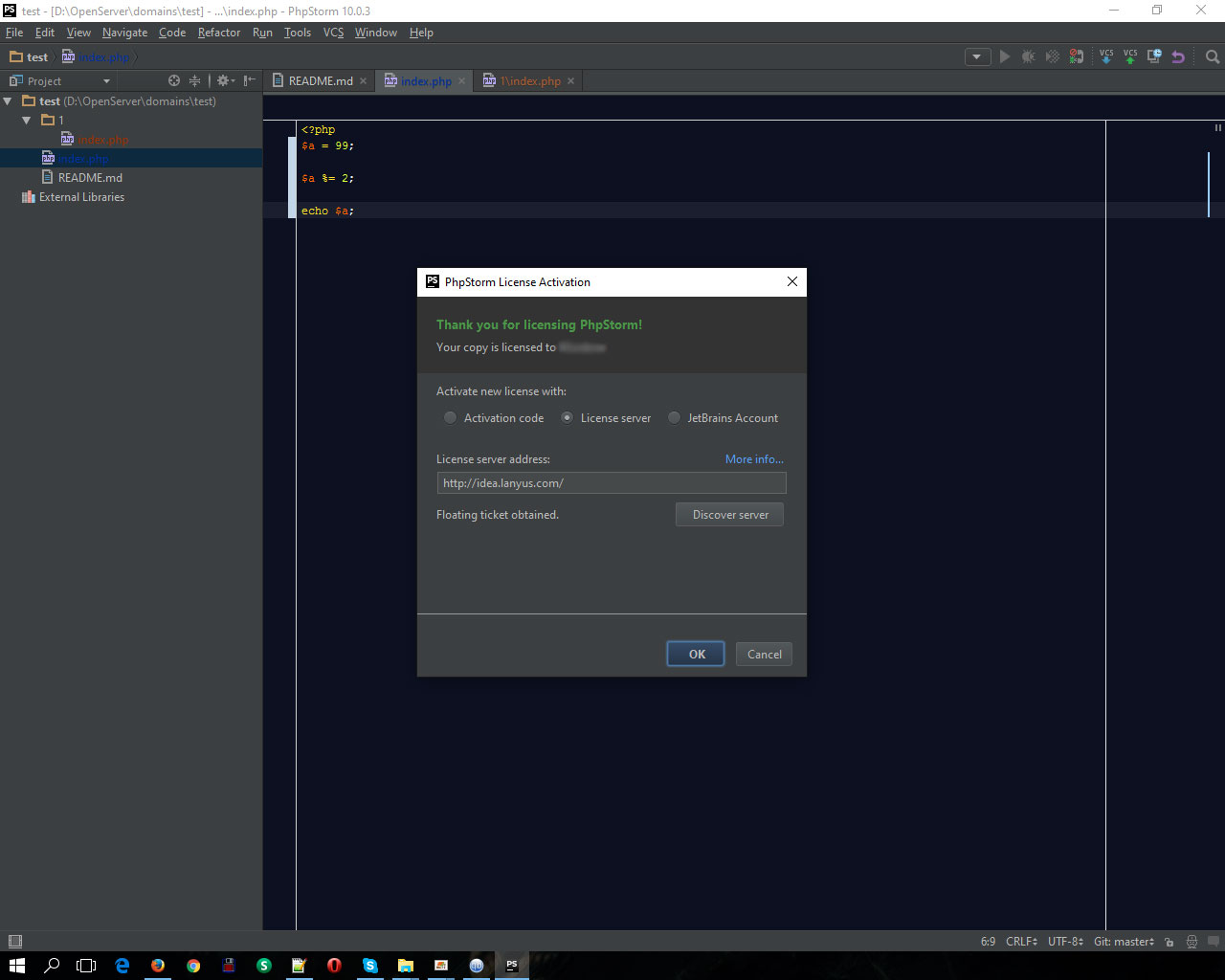Image resolution: width=1225 pixels, height=980 pixels.
Task: Click OK in License Activation dialog
Action: 696,655
